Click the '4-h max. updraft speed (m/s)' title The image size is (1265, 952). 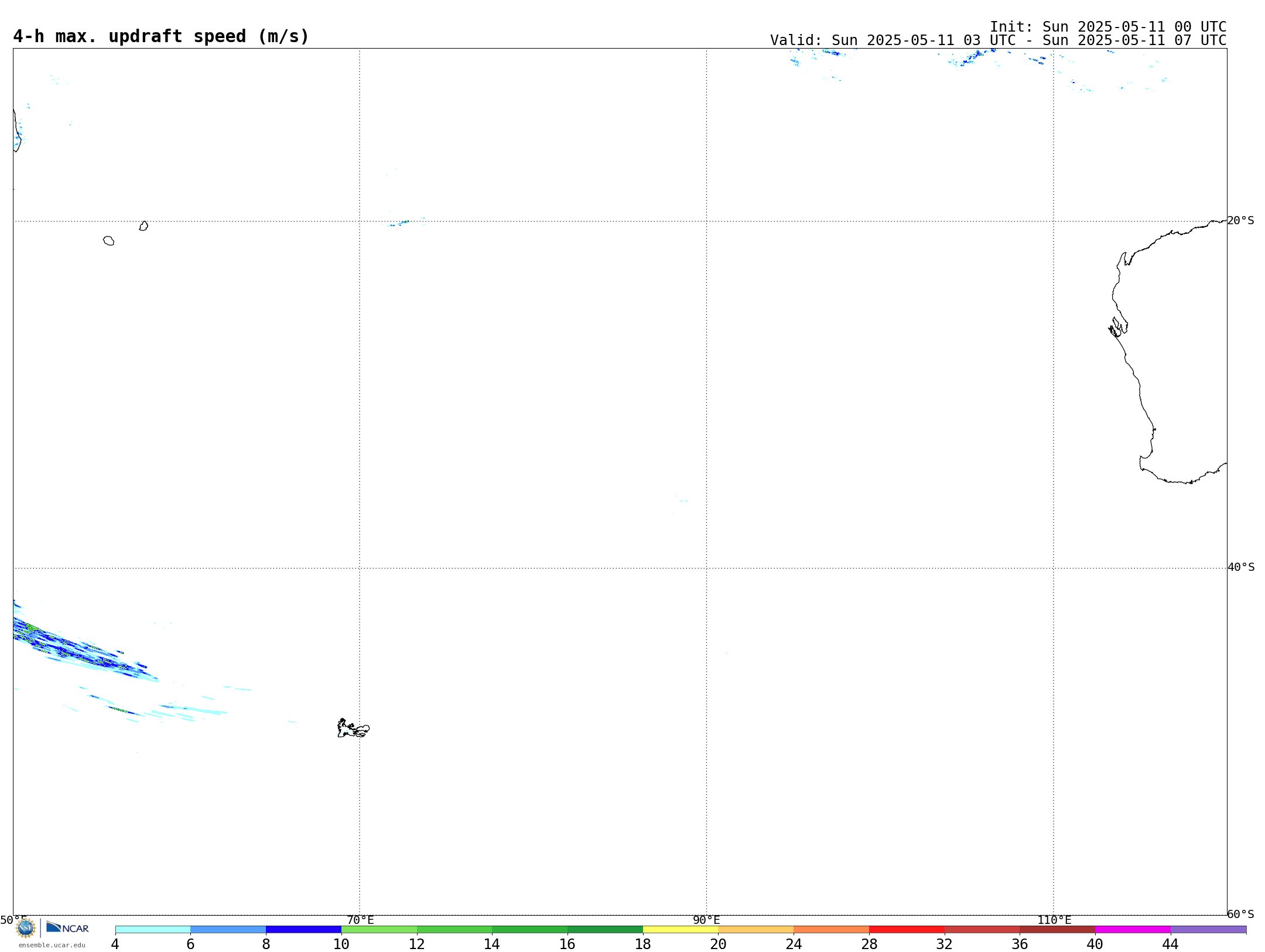(x=161, y=36)
